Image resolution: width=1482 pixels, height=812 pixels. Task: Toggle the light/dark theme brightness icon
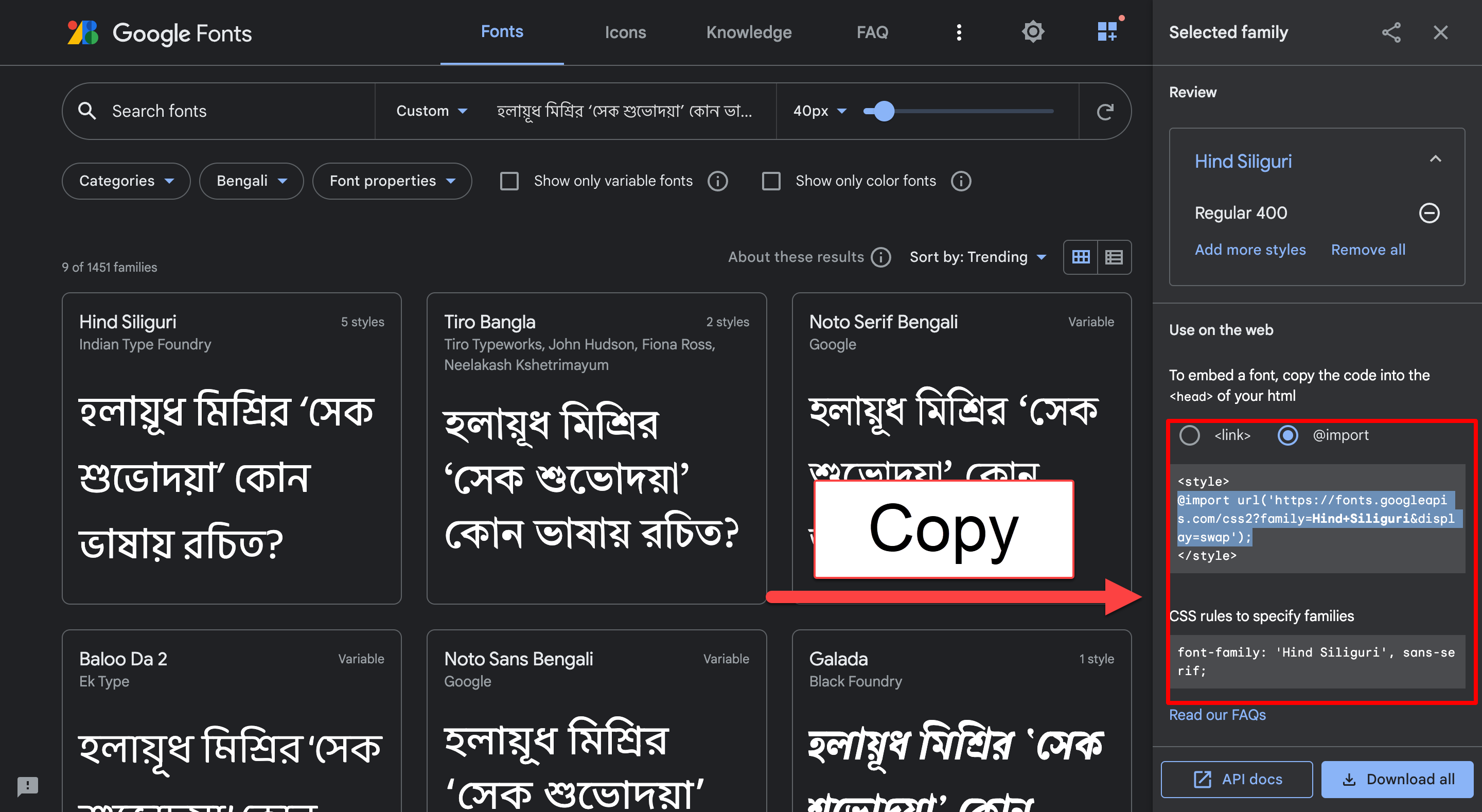[x=1033, y=32]
